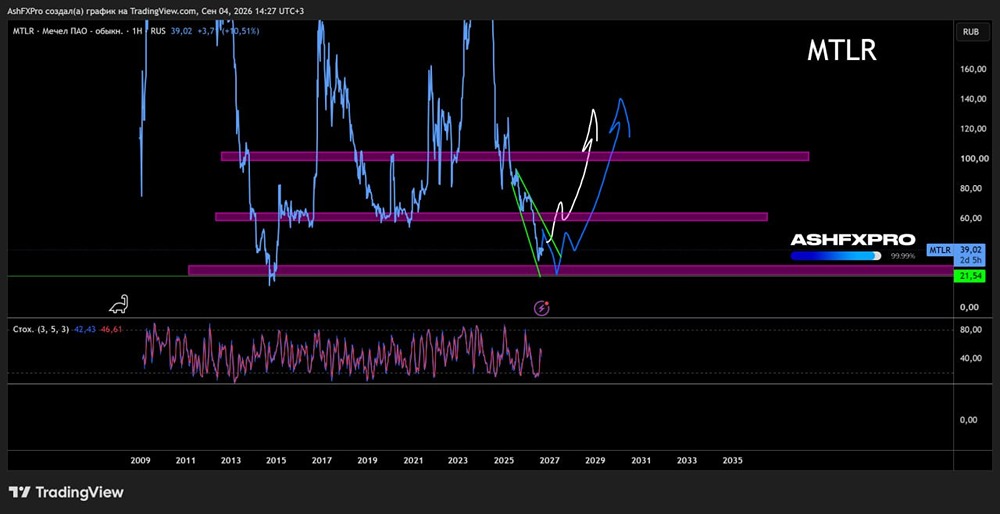Viewport: 1000px width, 514px height.
Task: Click the 60,00 price scale label
Action: point(971,218)
